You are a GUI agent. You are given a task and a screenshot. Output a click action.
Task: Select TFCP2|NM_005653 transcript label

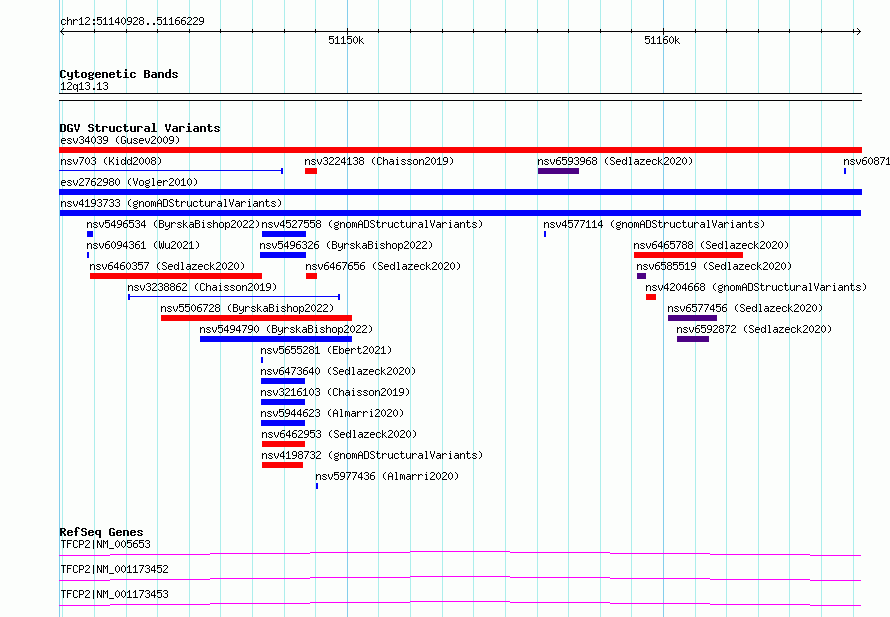click(106, 544)
